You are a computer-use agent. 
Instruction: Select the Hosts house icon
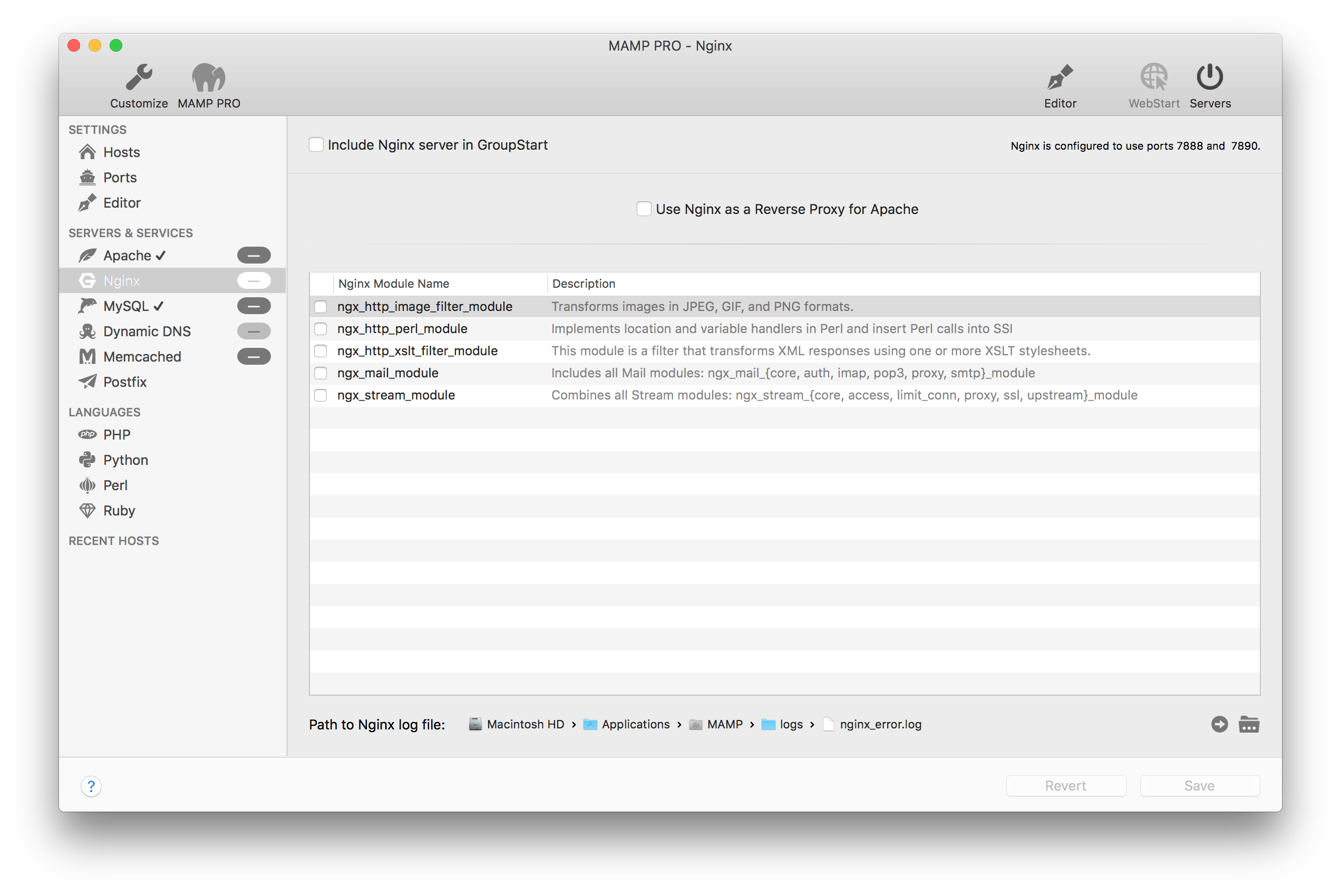88,152
